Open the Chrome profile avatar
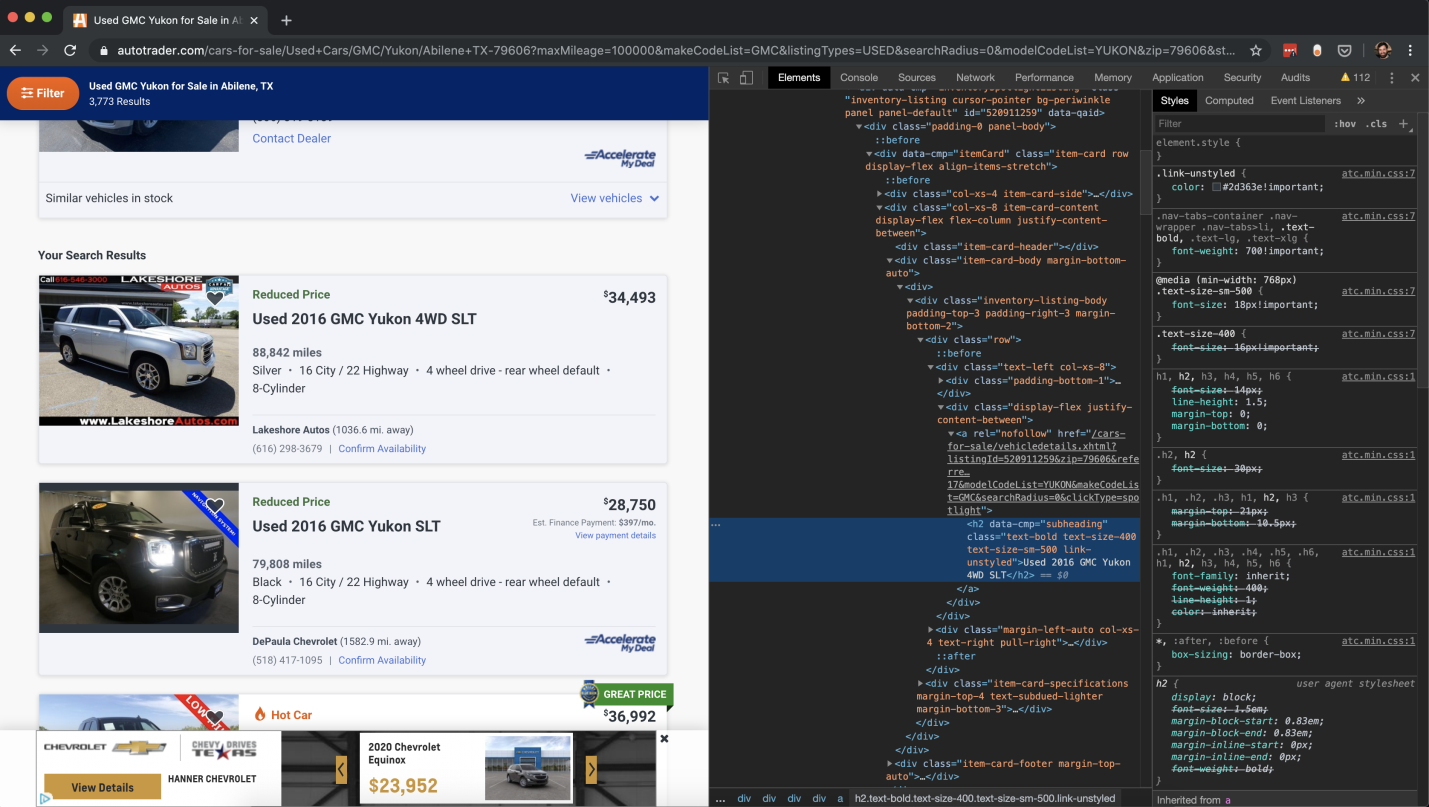The height and width of the screenshot is (807, 1429). (1382, 50)
